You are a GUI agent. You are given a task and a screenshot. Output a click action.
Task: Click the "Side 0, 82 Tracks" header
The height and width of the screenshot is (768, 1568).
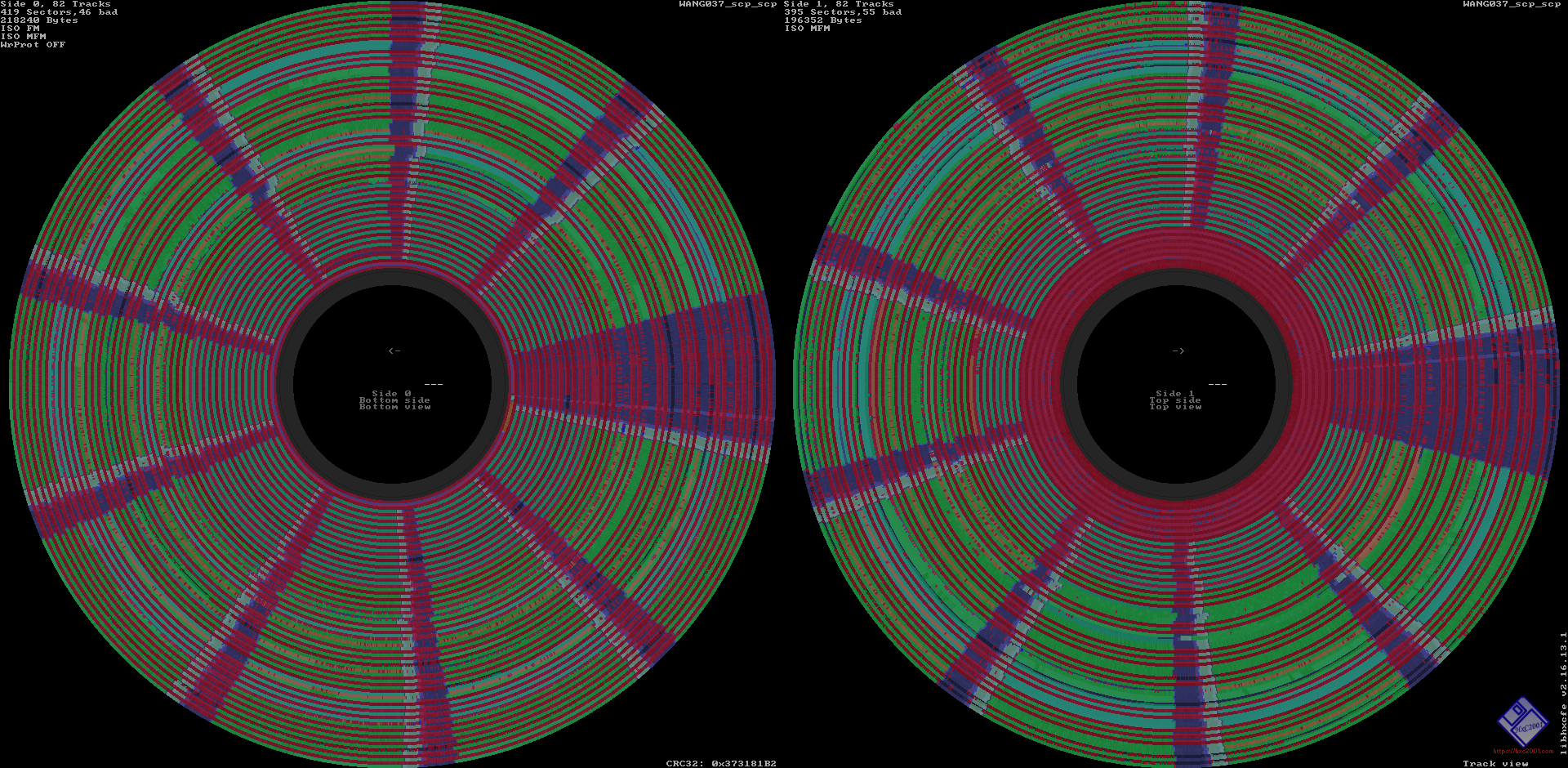click(x=56, y=4)
